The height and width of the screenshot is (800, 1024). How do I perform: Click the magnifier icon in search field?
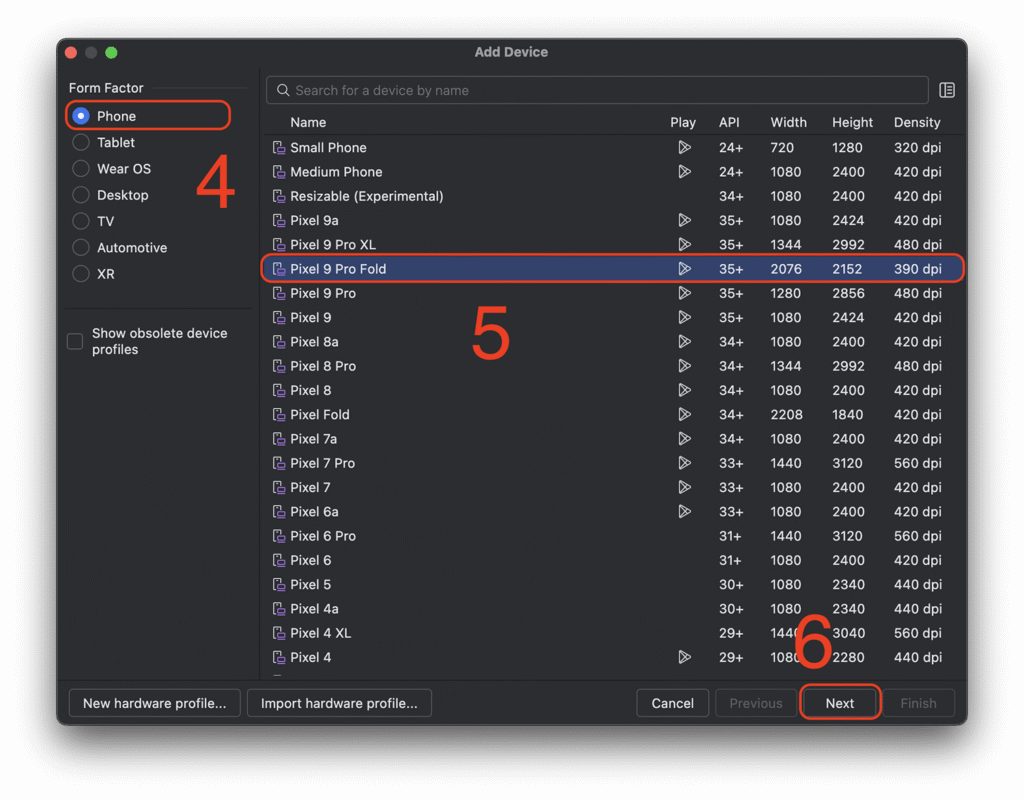(283, 90)
